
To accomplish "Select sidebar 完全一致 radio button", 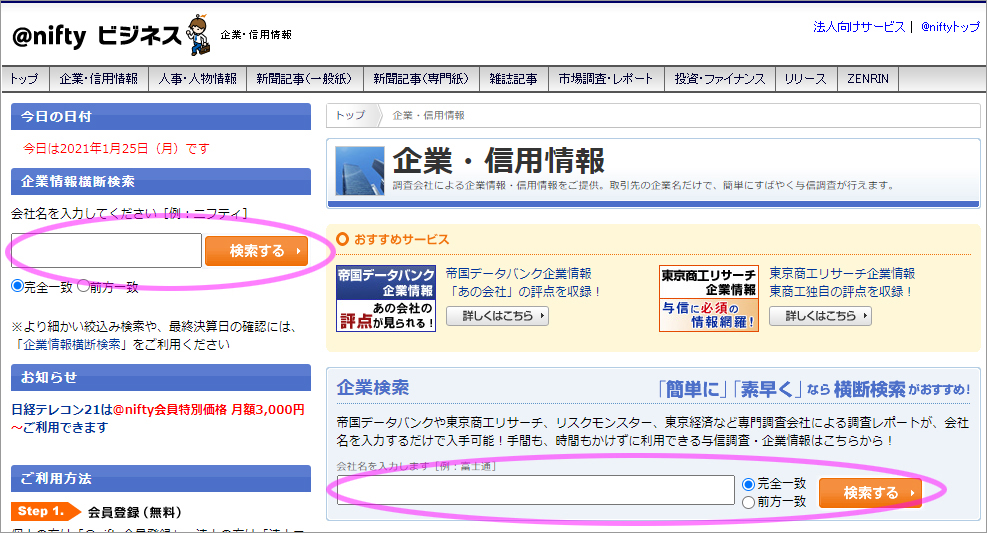I will (18, 286).
